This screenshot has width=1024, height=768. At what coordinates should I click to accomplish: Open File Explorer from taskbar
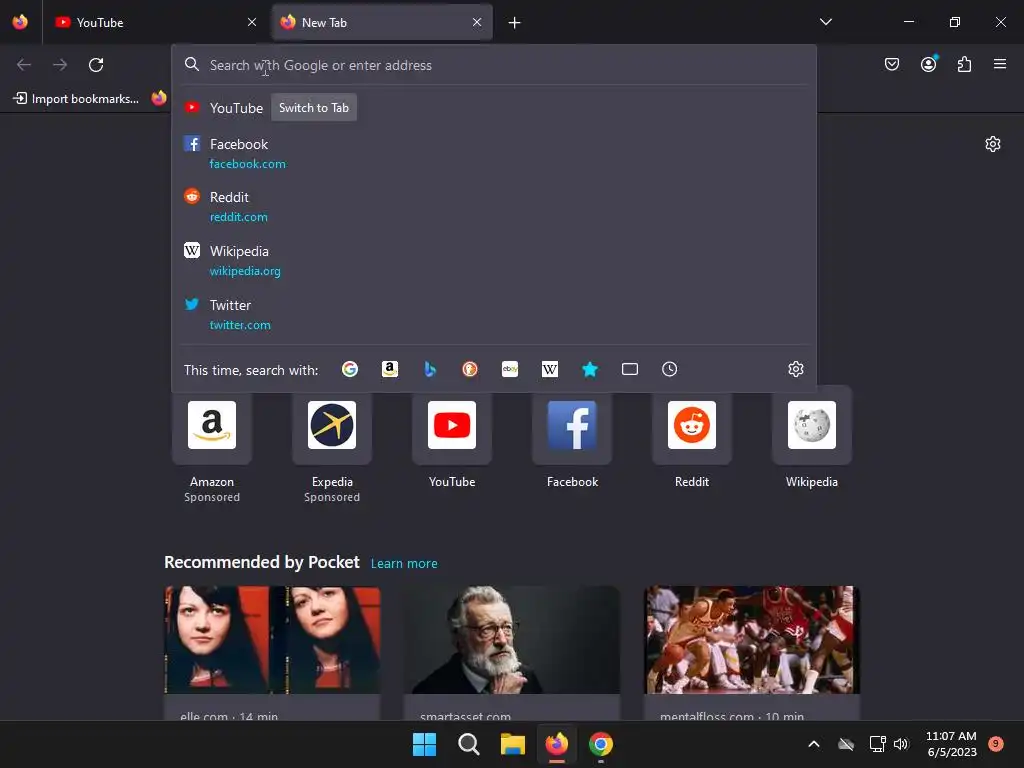point(513,744)
